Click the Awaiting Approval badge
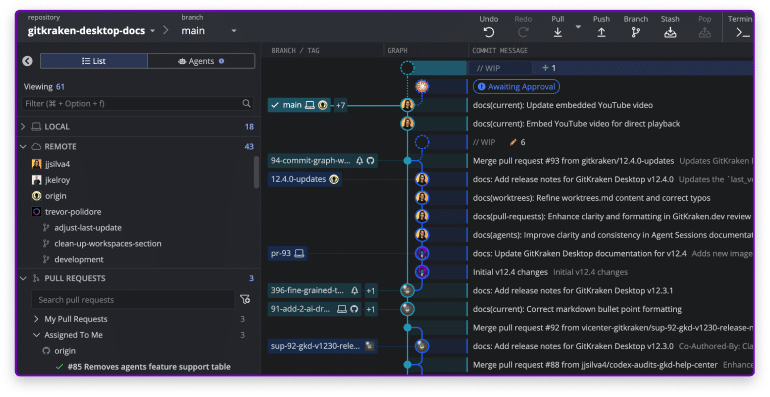This screenshot has height=397, width=770. pos(516,86)
